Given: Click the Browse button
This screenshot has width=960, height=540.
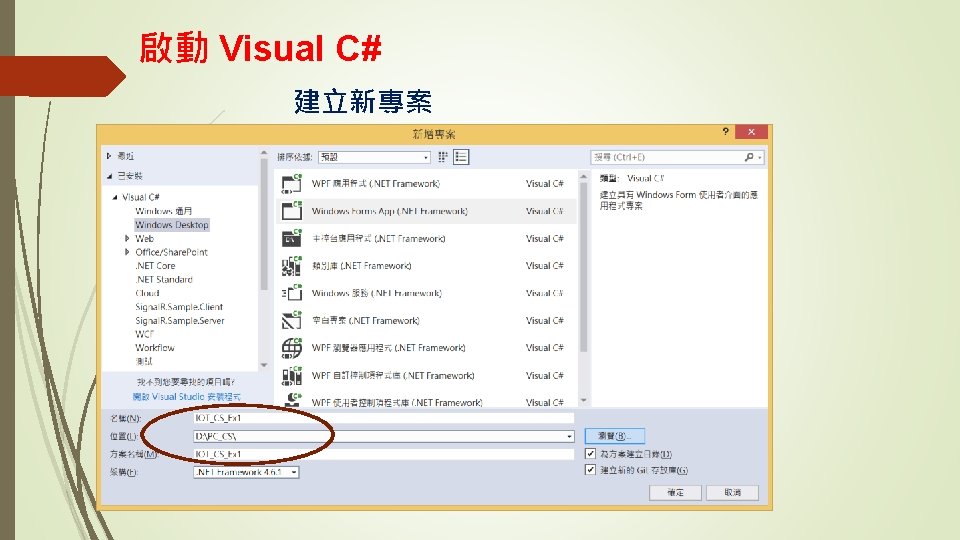Looking at the screenshot, I should 615,436.
